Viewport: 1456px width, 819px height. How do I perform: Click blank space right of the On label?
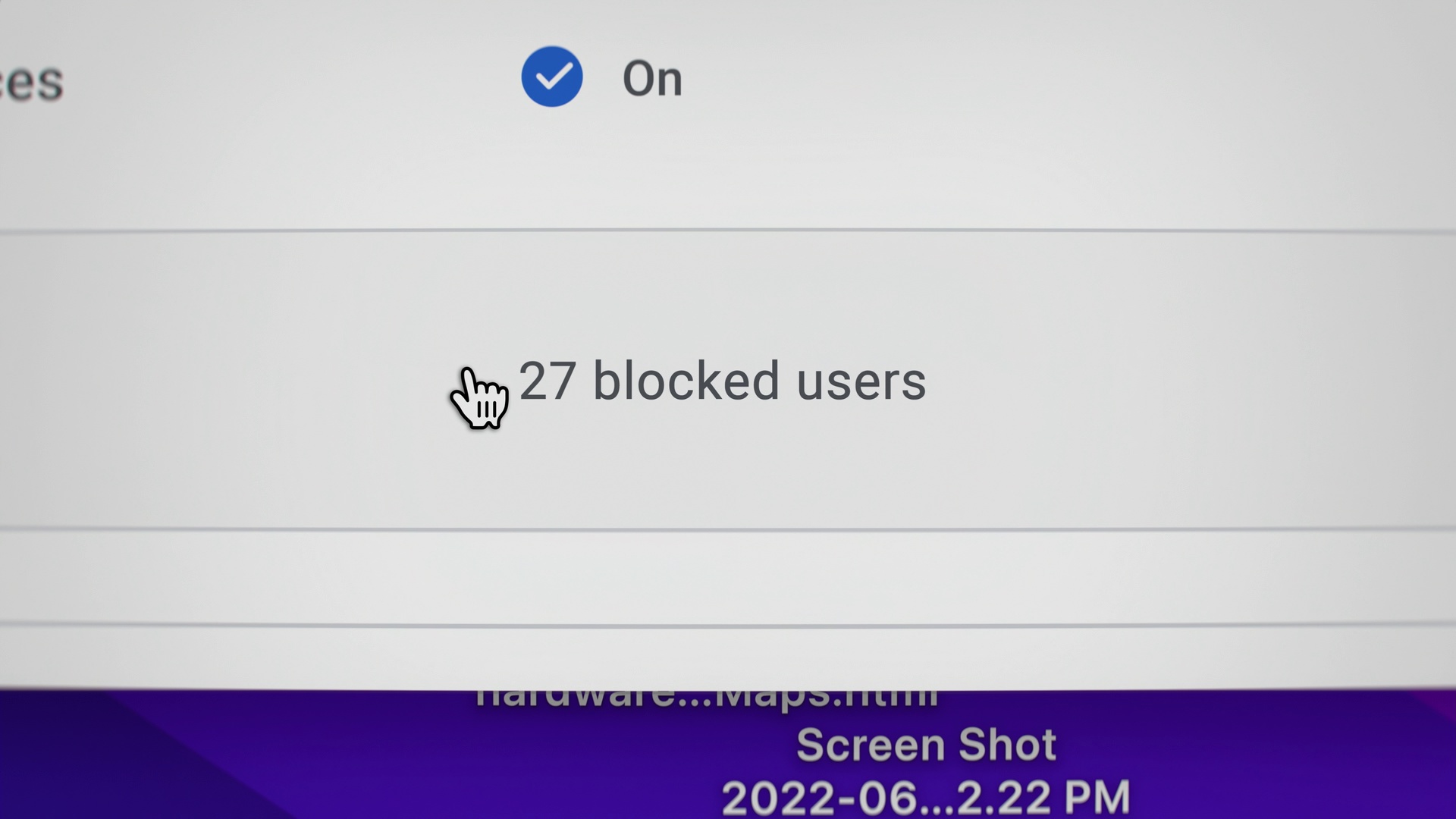pyautogui.click(x=1062, y=79)
